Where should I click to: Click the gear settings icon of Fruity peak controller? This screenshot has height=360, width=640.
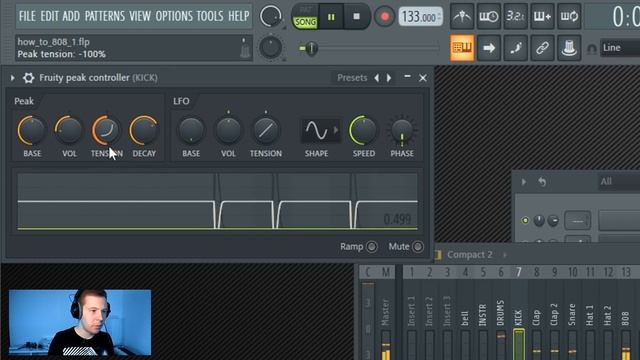[x=28, y=78]
